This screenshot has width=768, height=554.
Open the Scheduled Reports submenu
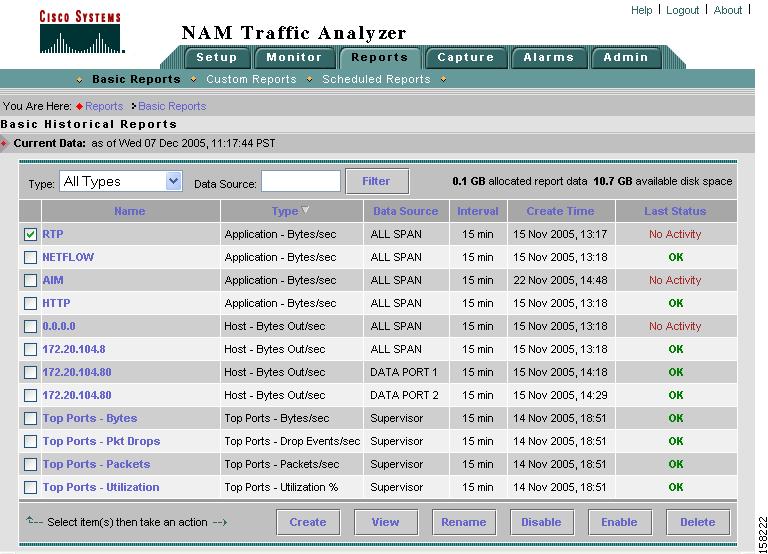coord(376,79)
